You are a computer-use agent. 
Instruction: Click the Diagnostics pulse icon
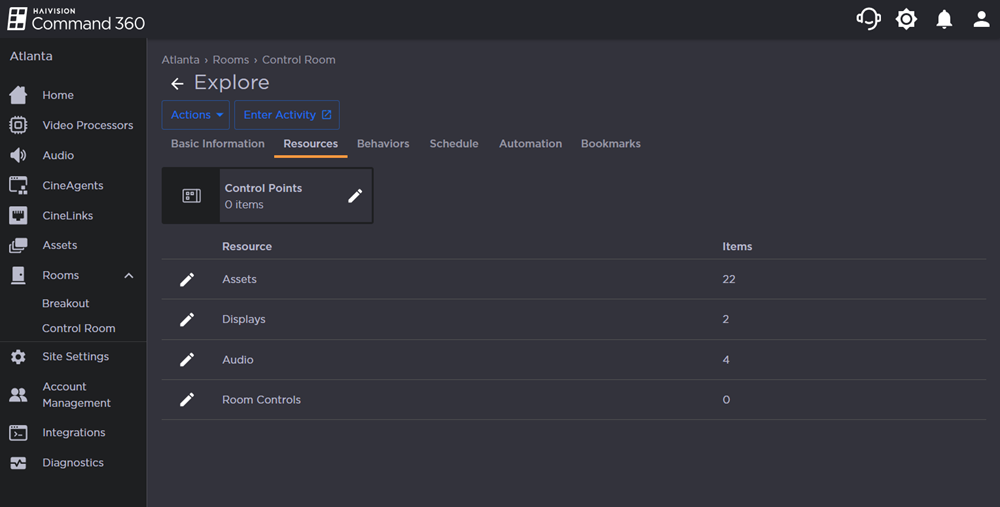pos(18,463)
